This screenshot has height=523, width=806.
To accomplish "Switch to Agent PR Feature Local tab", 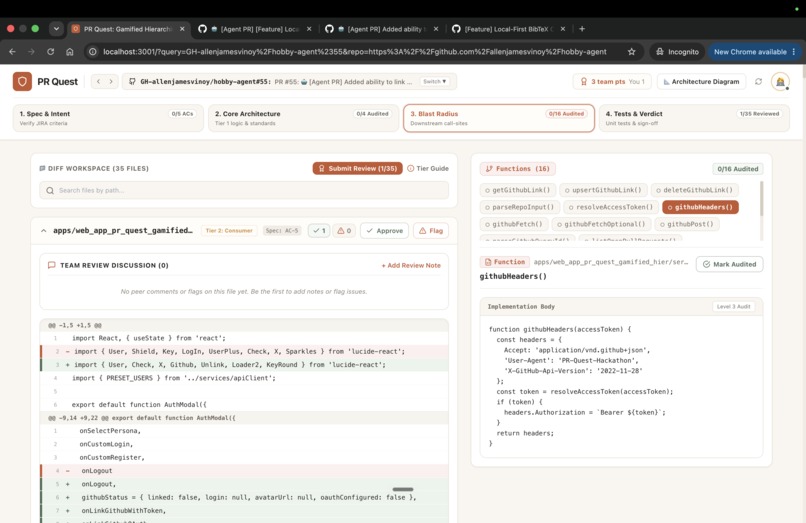I will tap(254, 29).
